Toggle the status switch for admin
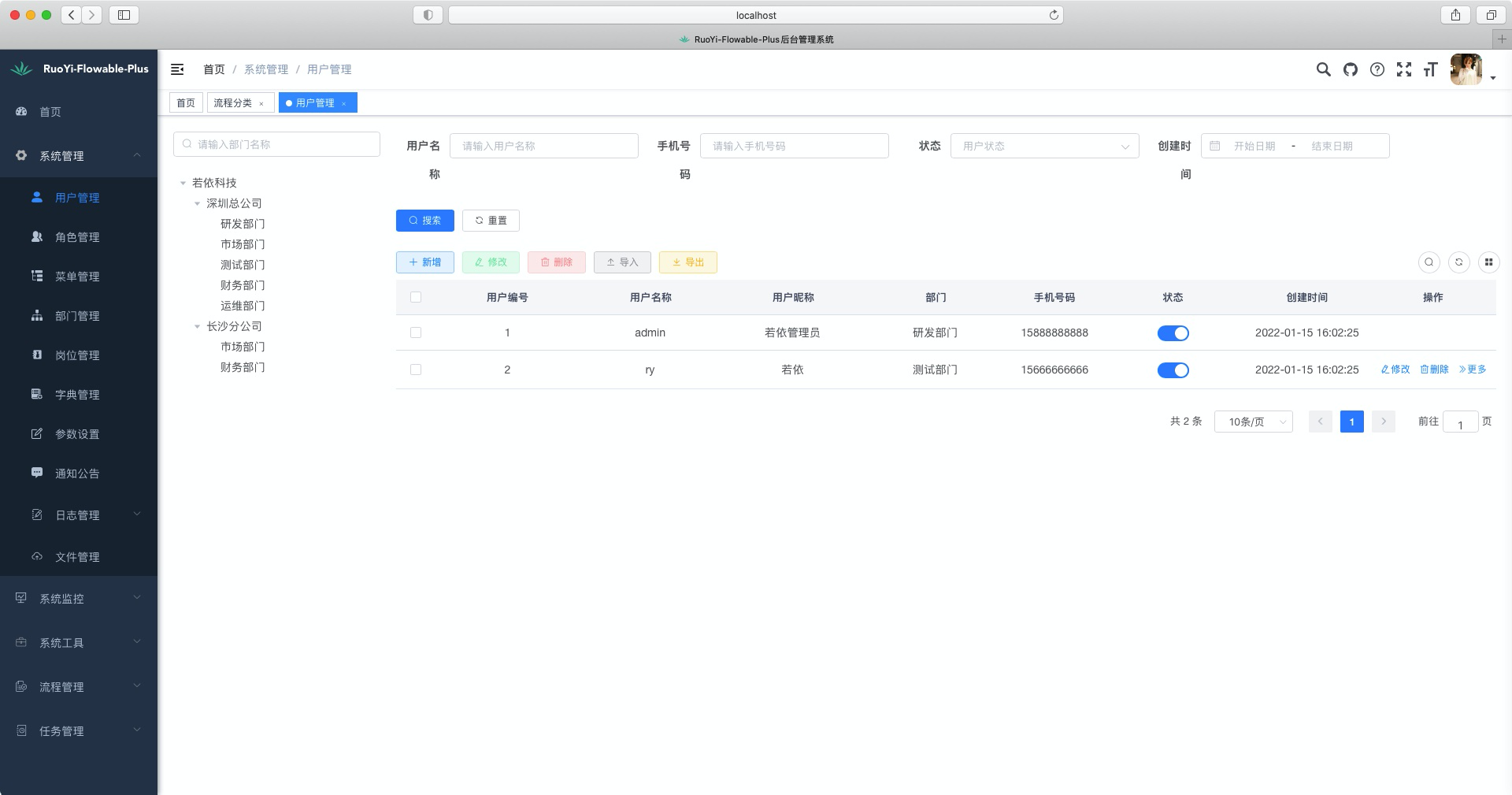The image size is (1512, 795). pyautogui.click(x=1173, y=333)
